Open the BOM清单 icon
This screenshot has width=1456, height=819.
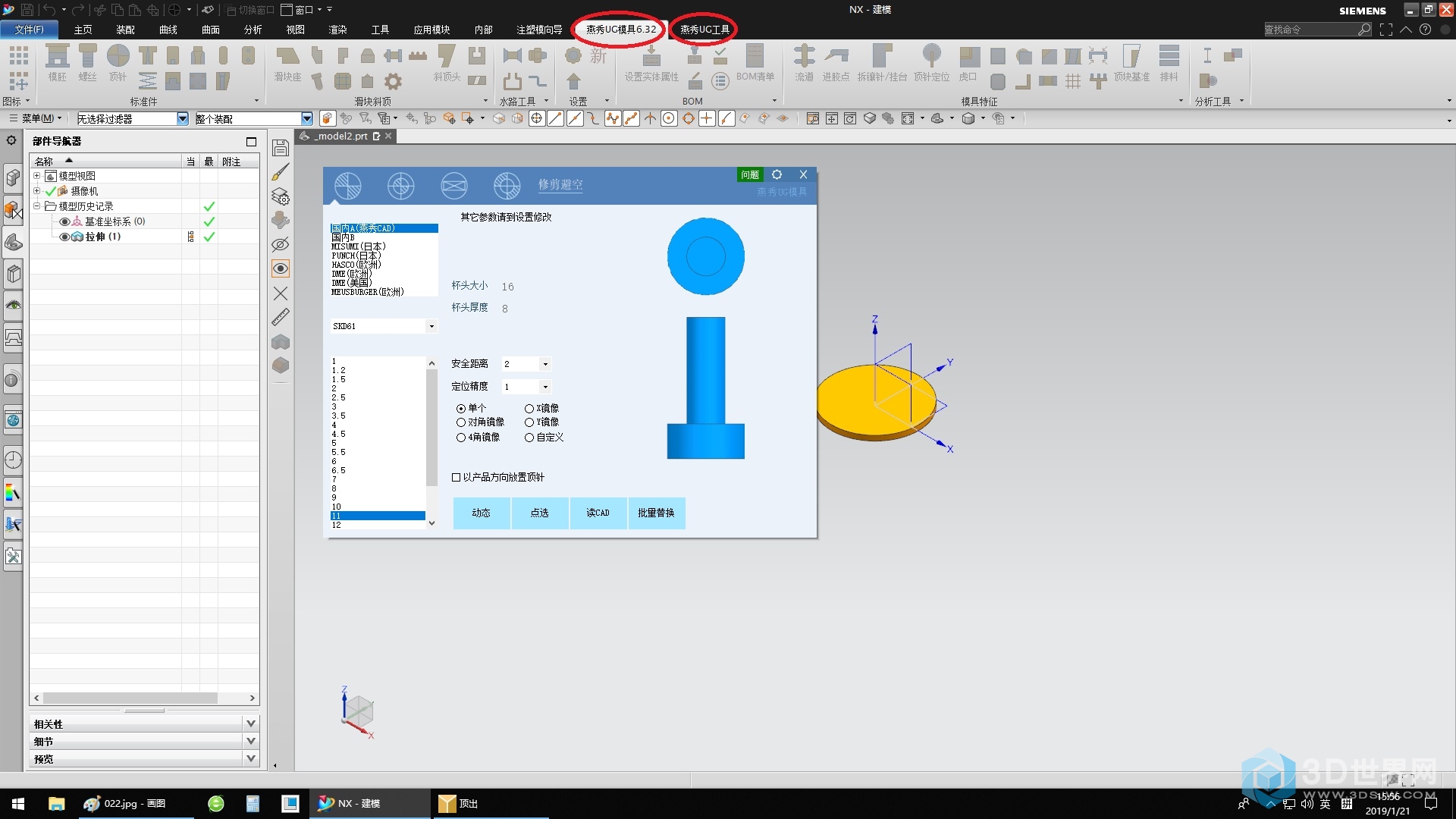[x=755, y=57]
